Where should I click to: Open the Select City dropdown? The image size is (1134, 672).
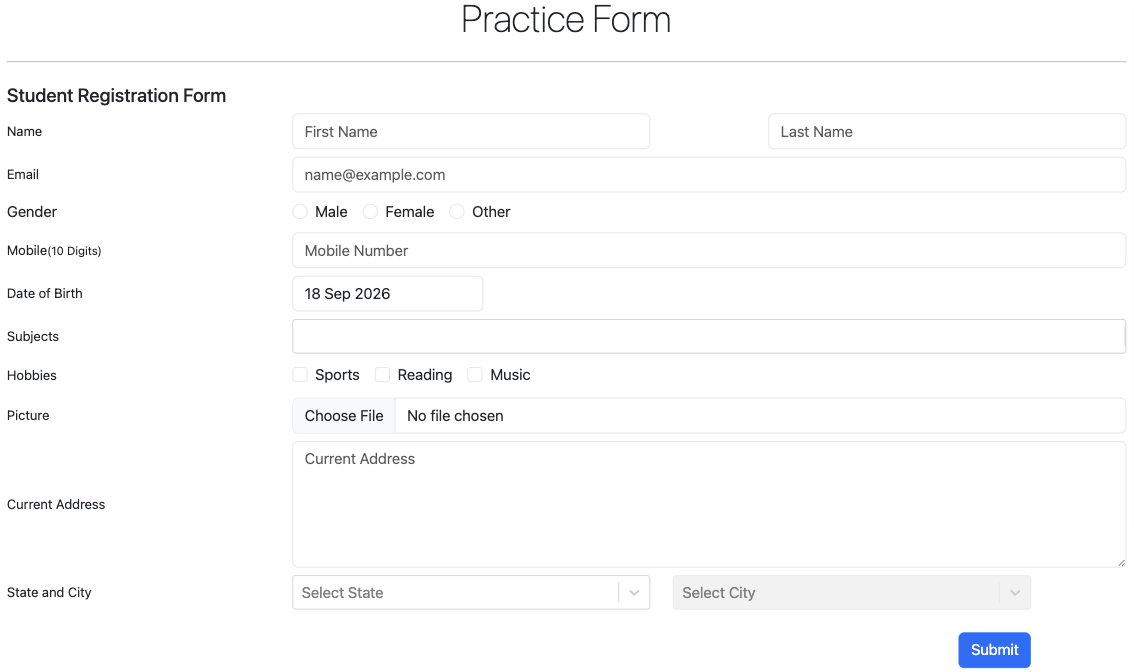851,592
